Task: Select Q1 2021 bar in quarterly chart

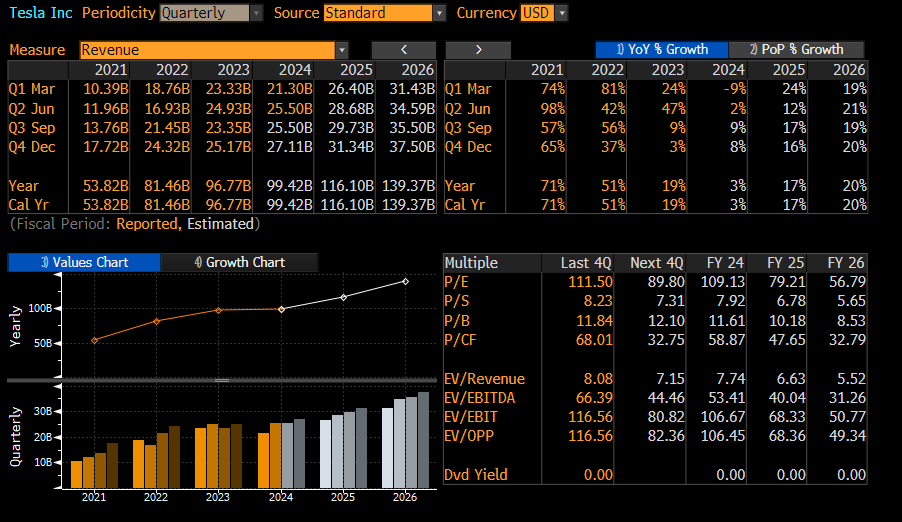Action: (x=77, y=475)
